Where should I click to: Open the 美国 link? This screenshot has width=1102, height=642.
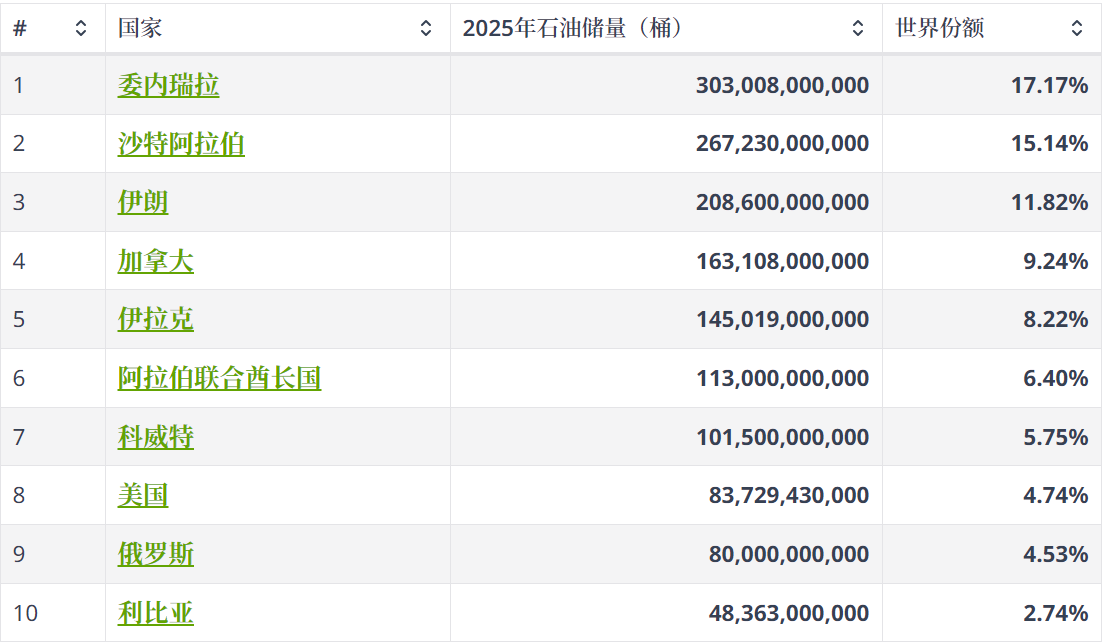point(143,496)
